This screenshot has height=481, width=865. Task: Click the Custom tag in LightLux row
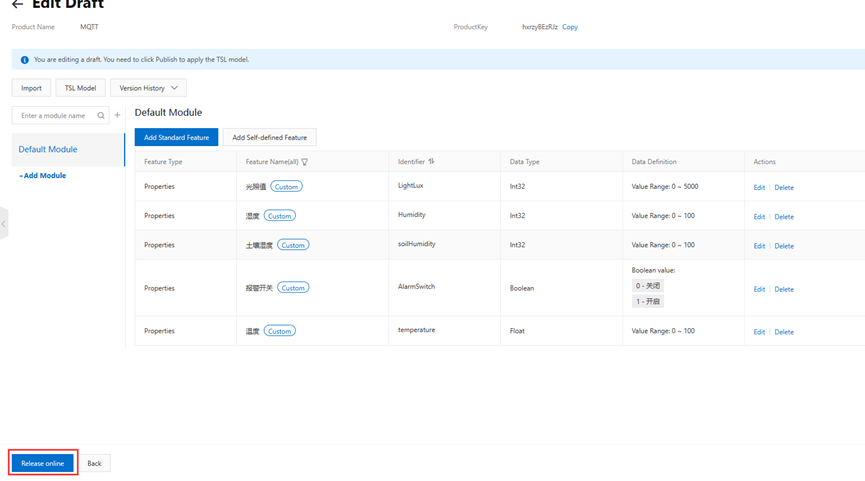tap(286, 186)
